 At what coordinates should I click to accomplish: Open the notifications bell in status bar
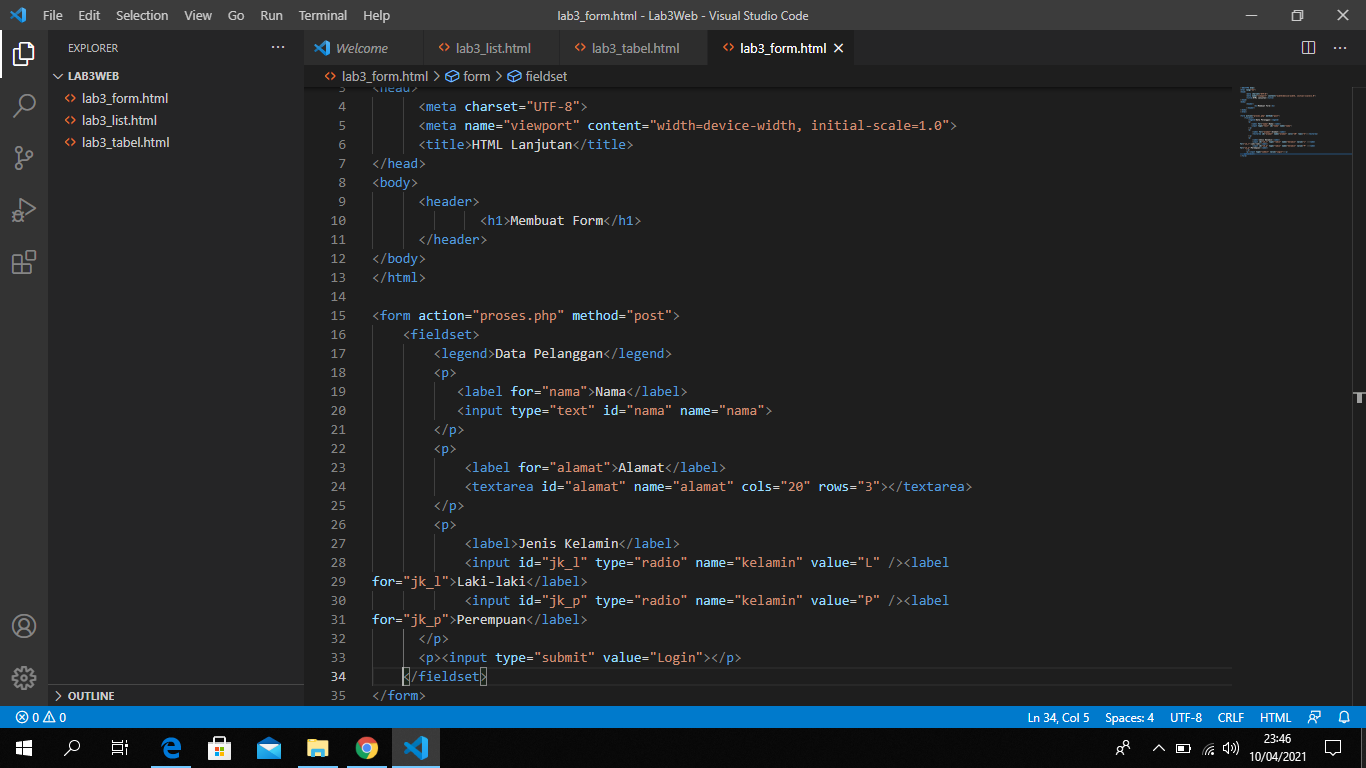(x=1343, y=717)
